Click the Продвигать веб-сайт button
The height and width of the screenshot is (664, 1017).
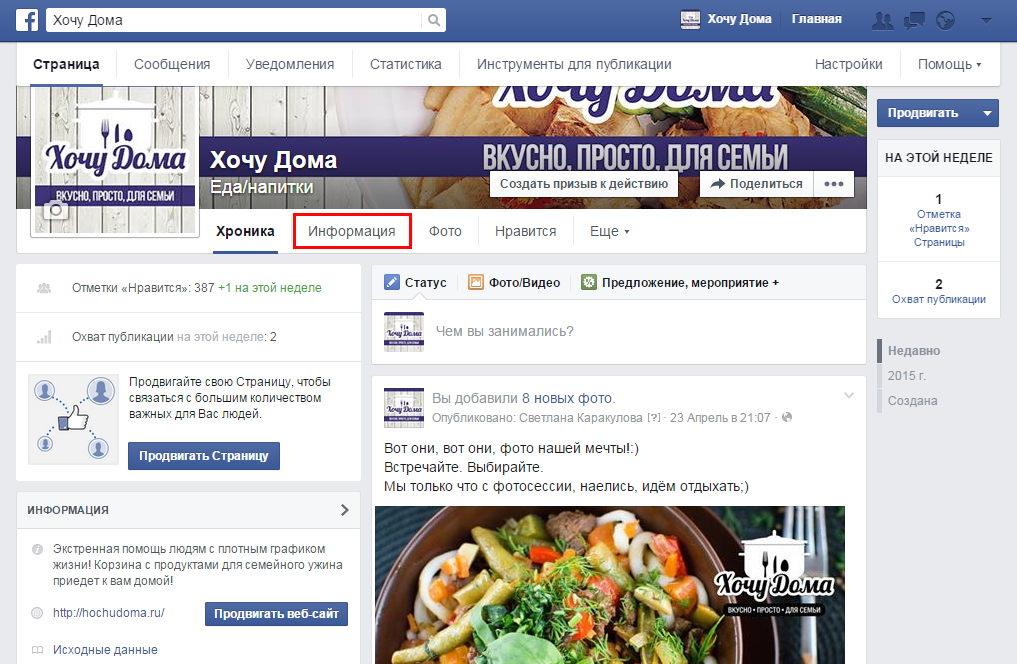tap(276, 614)
